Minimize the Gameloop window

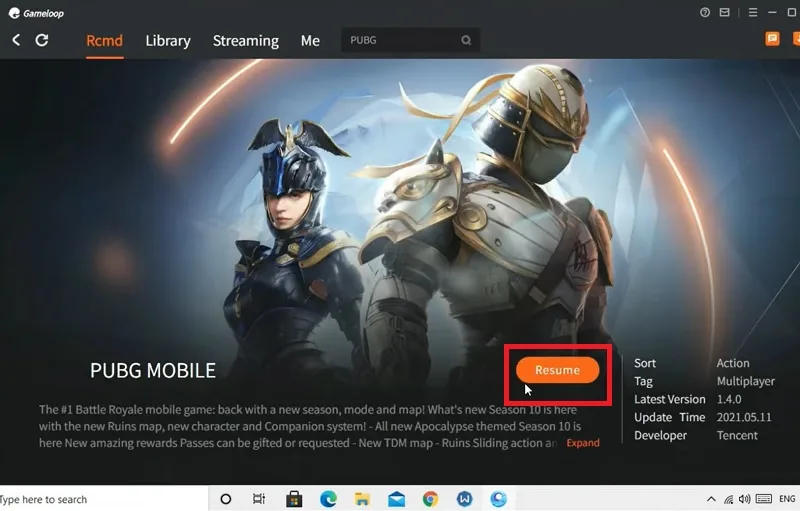point(772,12)
